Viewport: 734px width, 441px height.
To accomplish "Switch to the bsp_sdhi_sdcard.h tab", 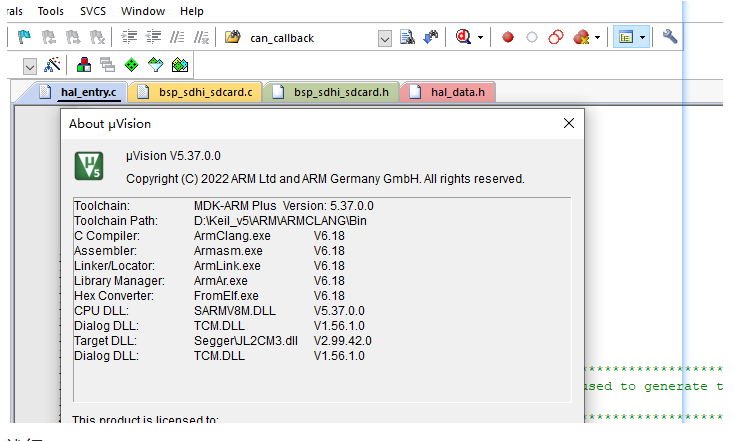I will point(331,92).
